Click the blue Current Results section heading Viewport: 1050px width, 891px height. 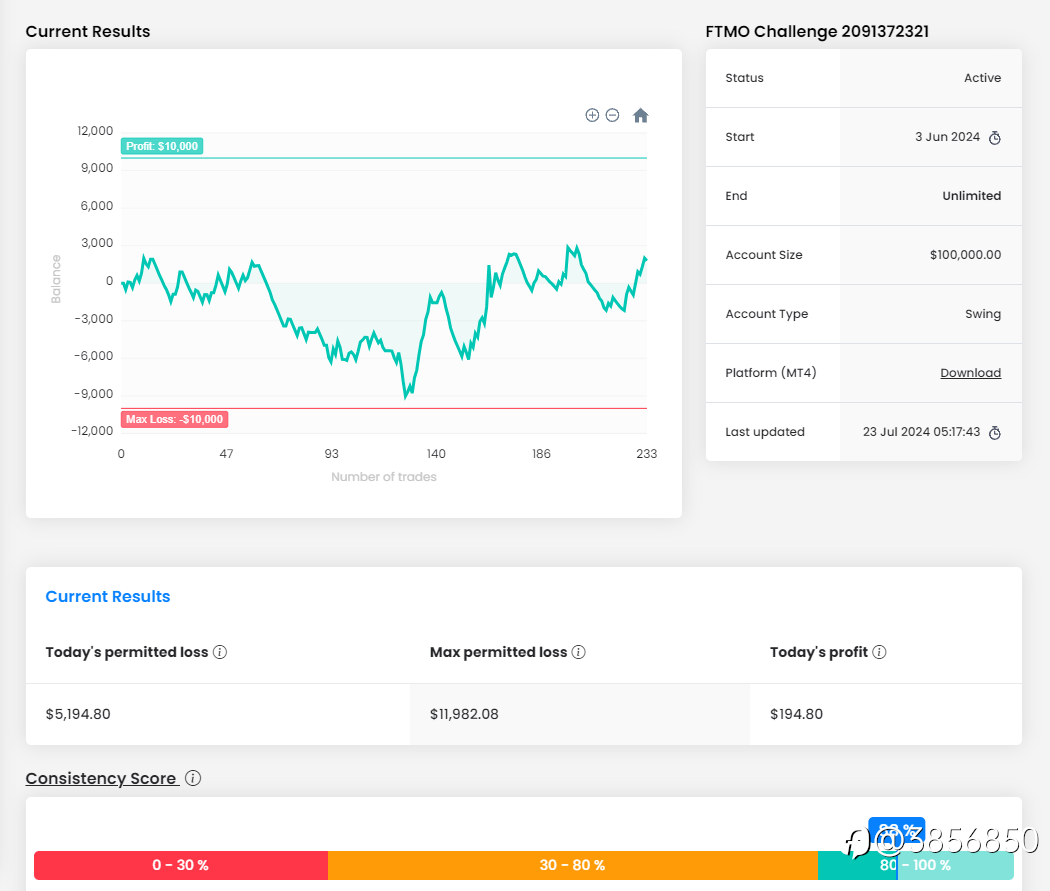click(108, 596)
